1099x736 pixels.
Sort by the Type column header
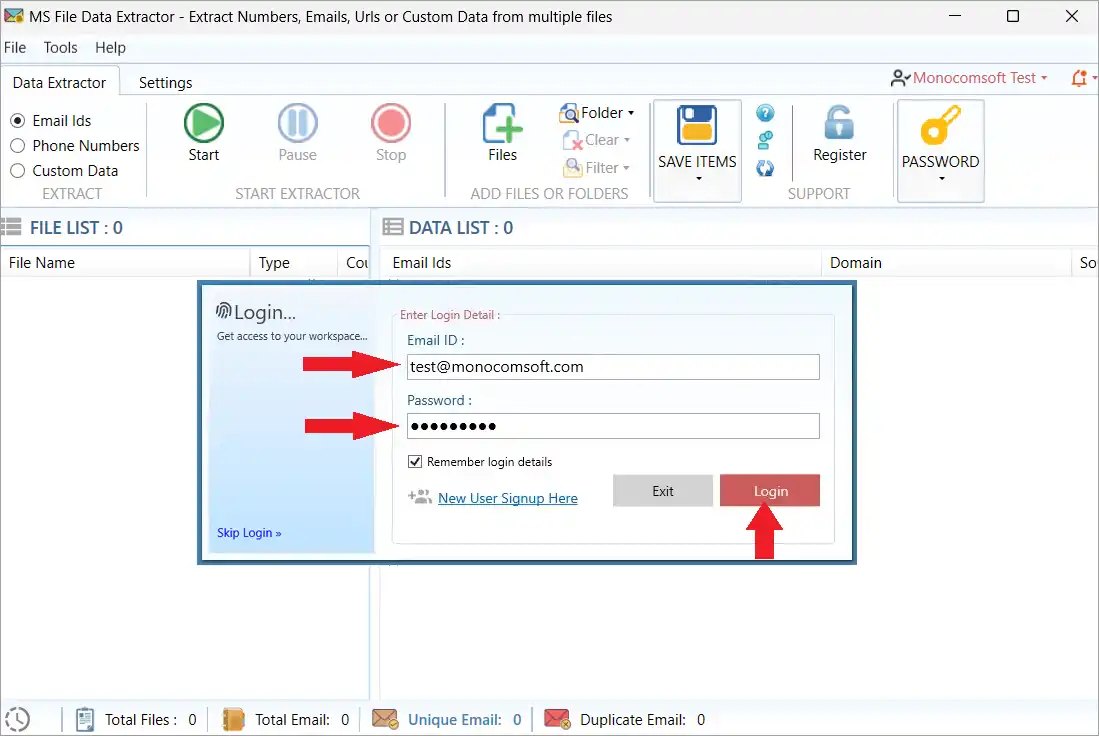(x=293, y=262)
